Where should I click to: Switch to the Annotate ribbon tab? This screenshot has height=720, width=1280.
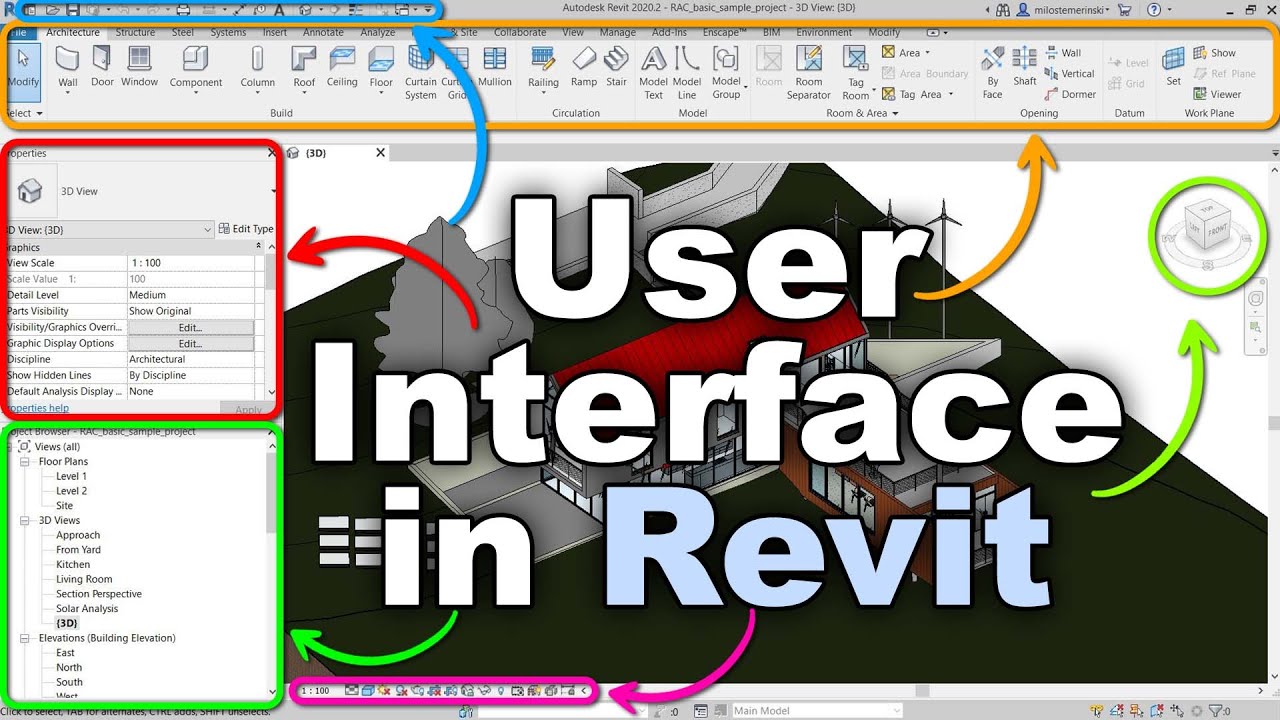click(323, 32)
